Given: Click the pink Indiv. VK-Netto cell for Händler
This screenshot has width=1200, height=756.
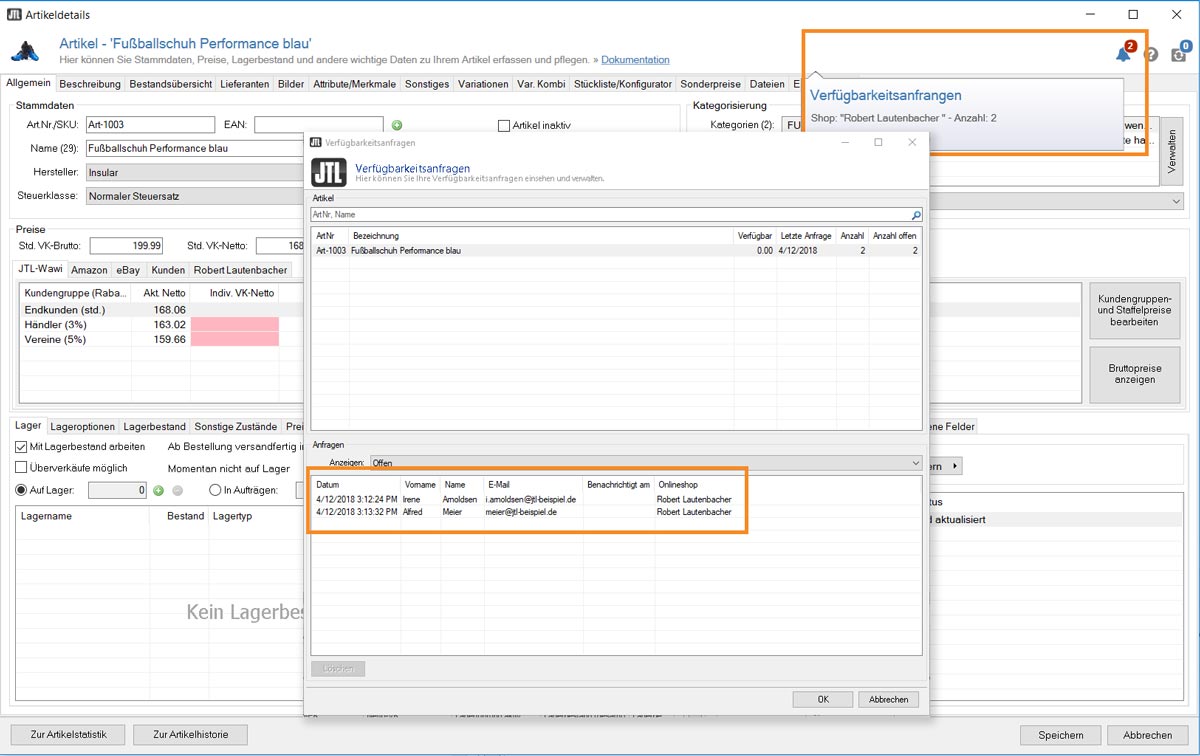Looking at the screenshot, I should point(235,325).
